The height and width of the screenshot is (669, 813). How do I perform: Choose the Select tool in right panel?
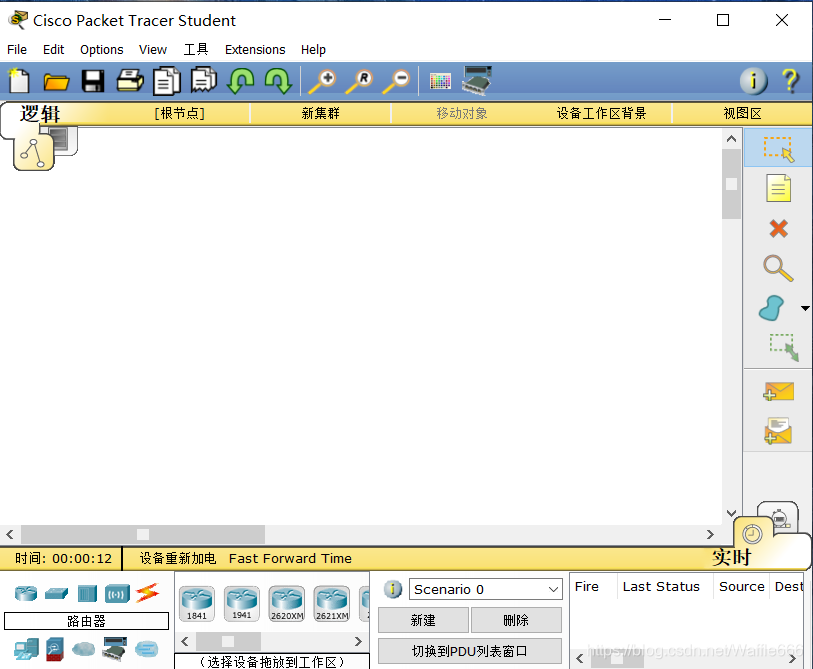[x=778, y=148]
